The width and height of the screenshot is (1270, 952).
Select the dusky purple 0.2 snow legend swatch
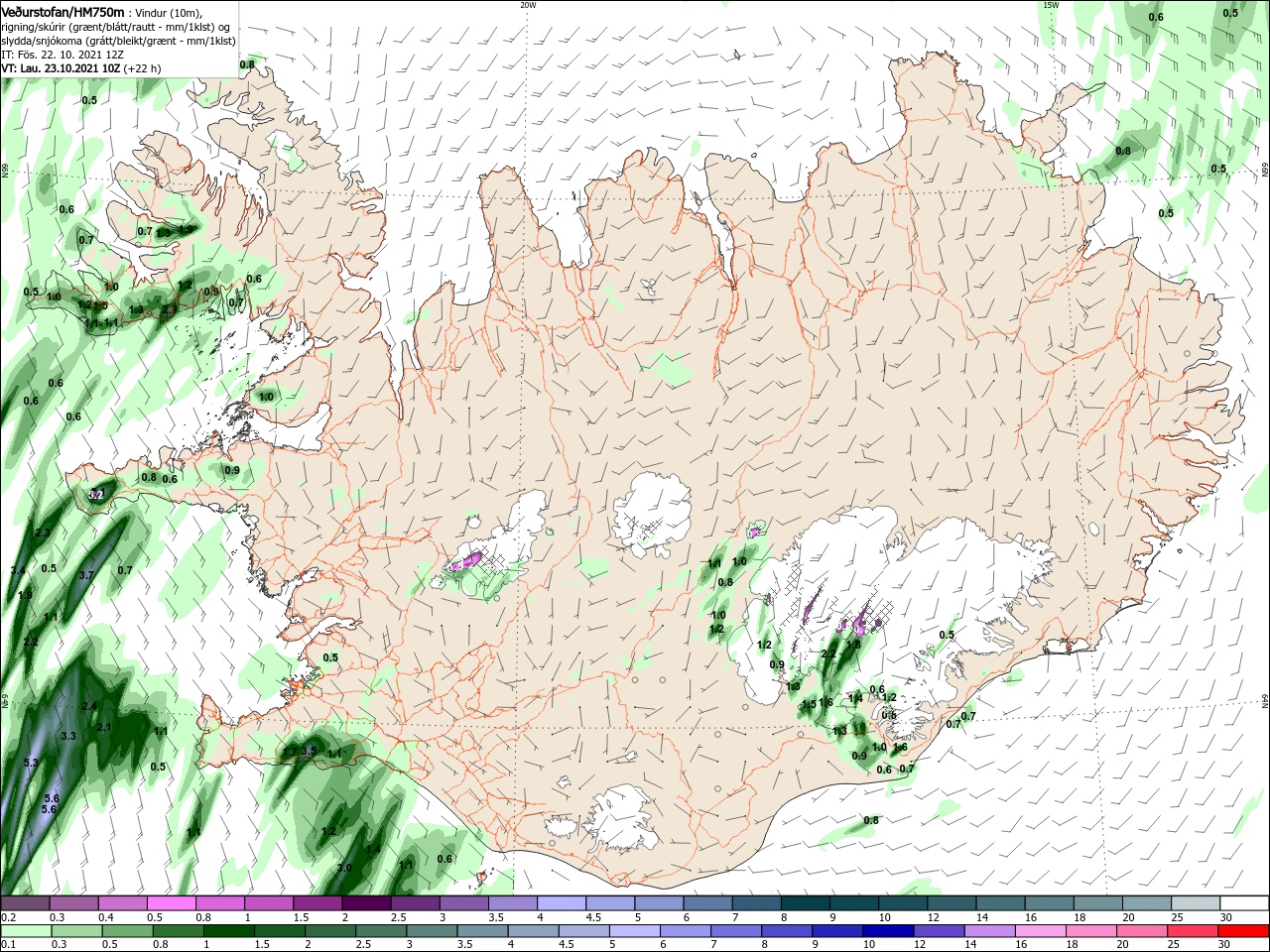pyautogui.click(x=25, y=903)
